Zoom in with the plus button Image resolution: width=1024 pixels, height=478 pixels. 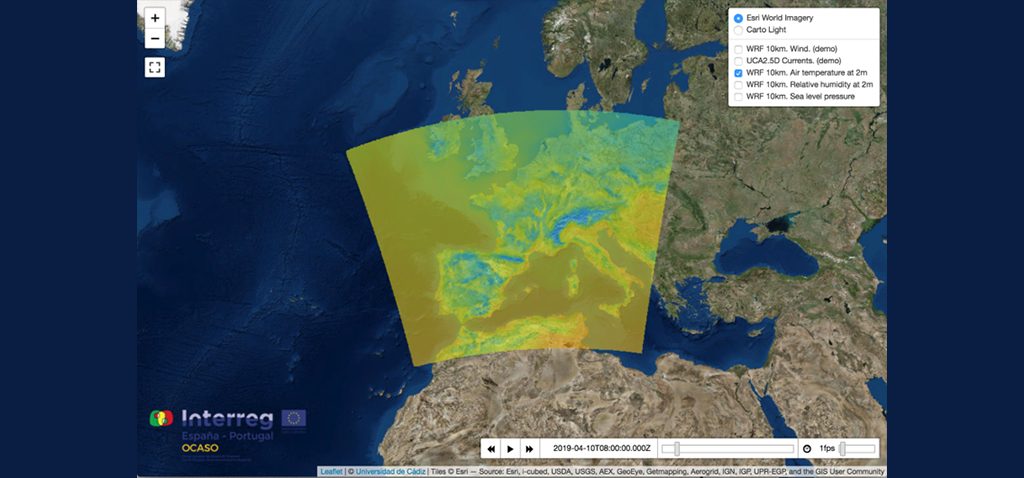155,18
